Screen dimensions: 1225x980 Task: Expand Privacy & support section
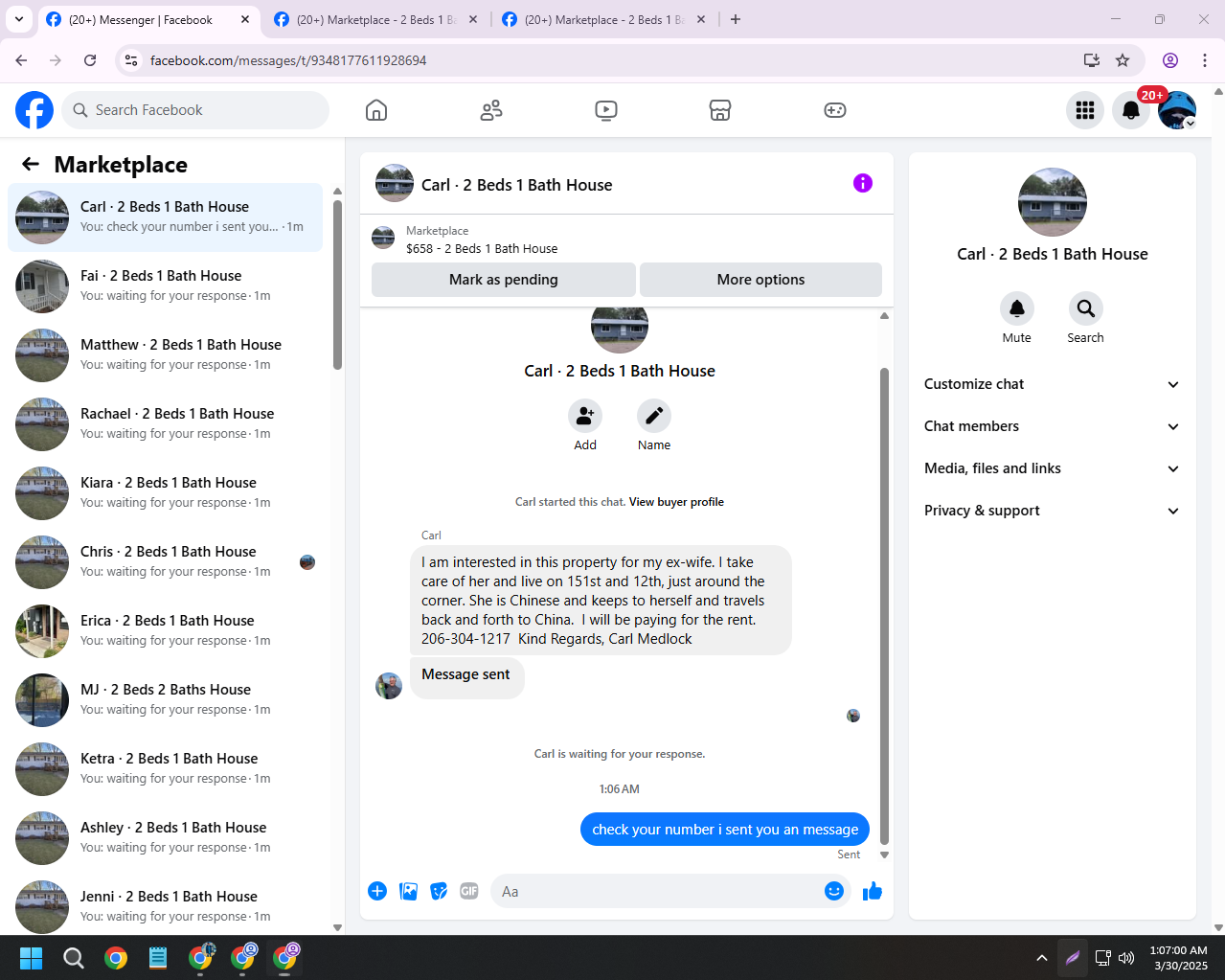1052,511
